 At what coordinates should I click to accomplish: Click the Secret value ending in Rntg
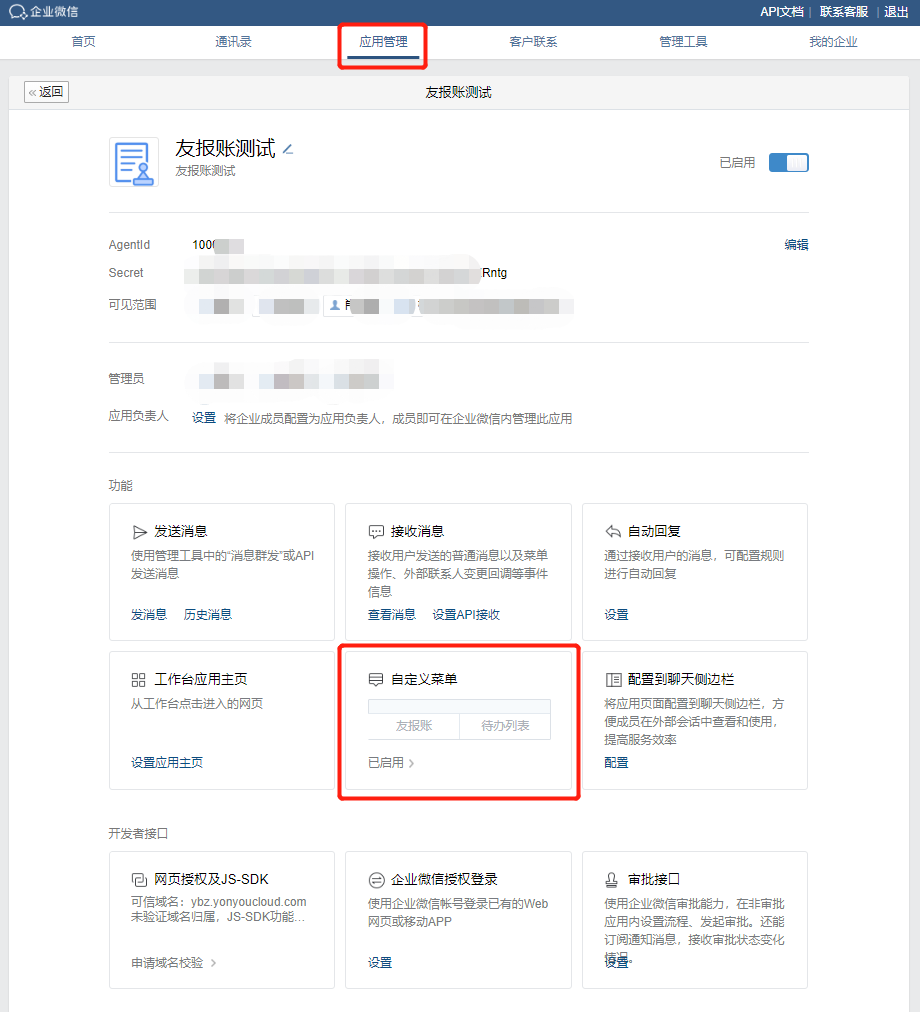tap(346, 273)
